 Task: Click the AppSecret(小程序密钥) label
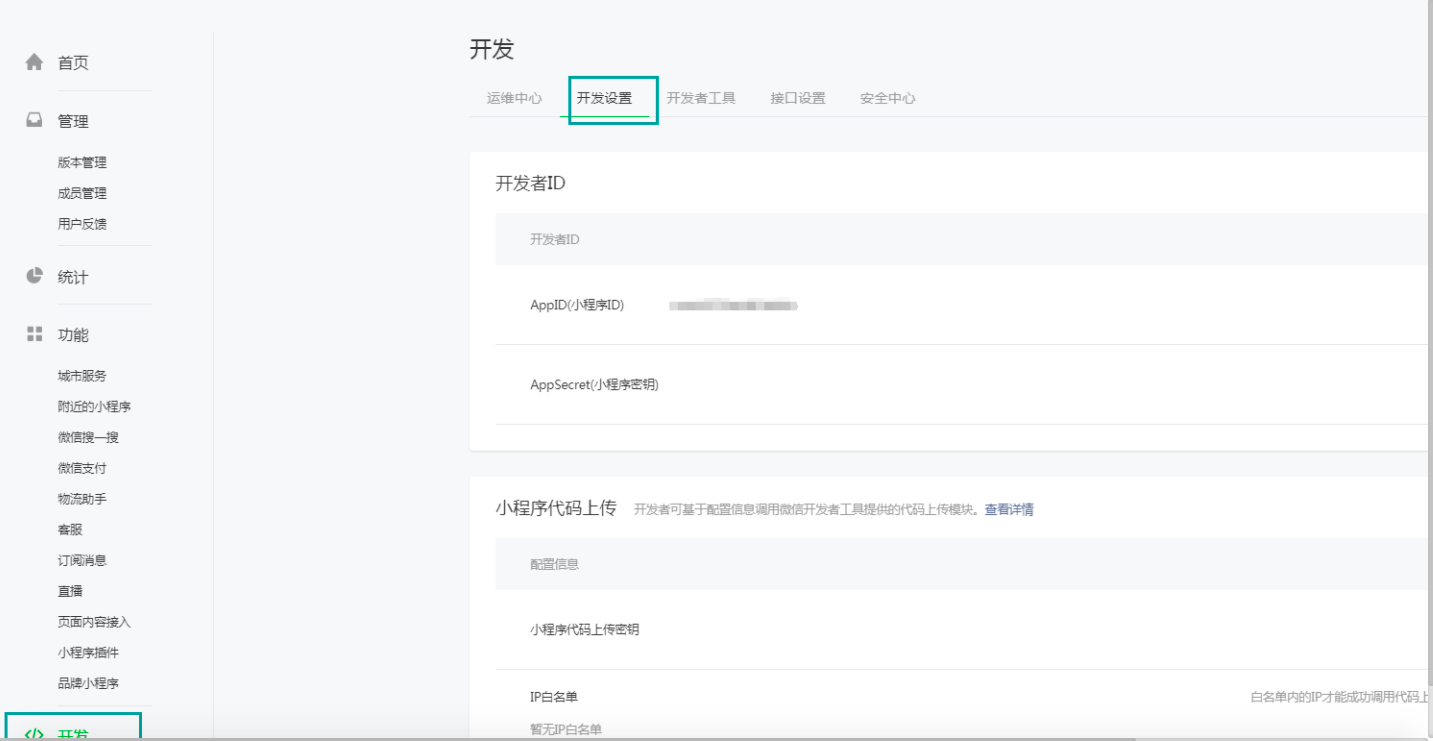pyautogui.click(x=594, y=384)
